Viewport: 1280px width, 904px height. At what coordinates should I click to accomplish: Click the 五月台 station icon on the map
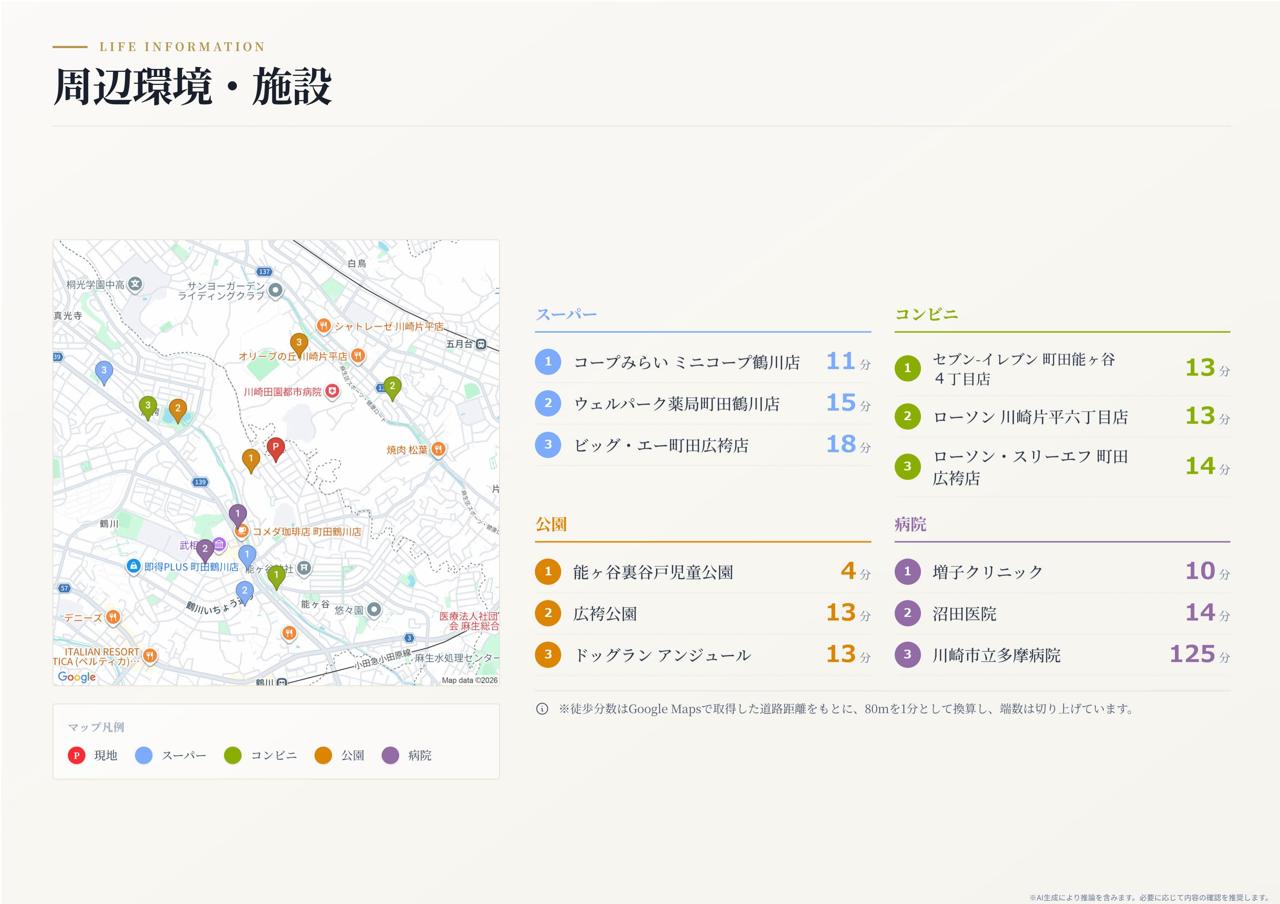(481, 344)
